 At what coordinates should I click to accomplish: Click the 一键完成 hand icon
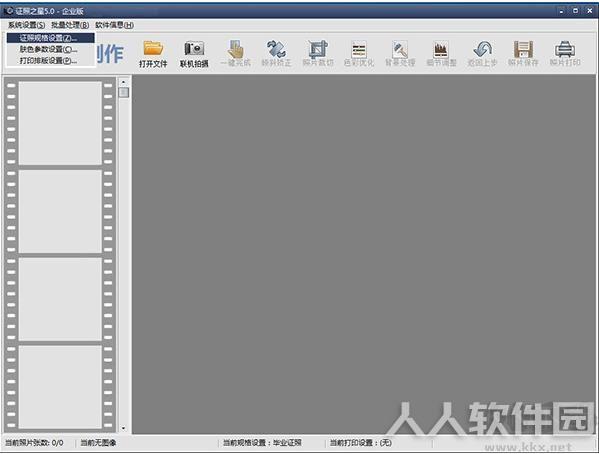235,54
